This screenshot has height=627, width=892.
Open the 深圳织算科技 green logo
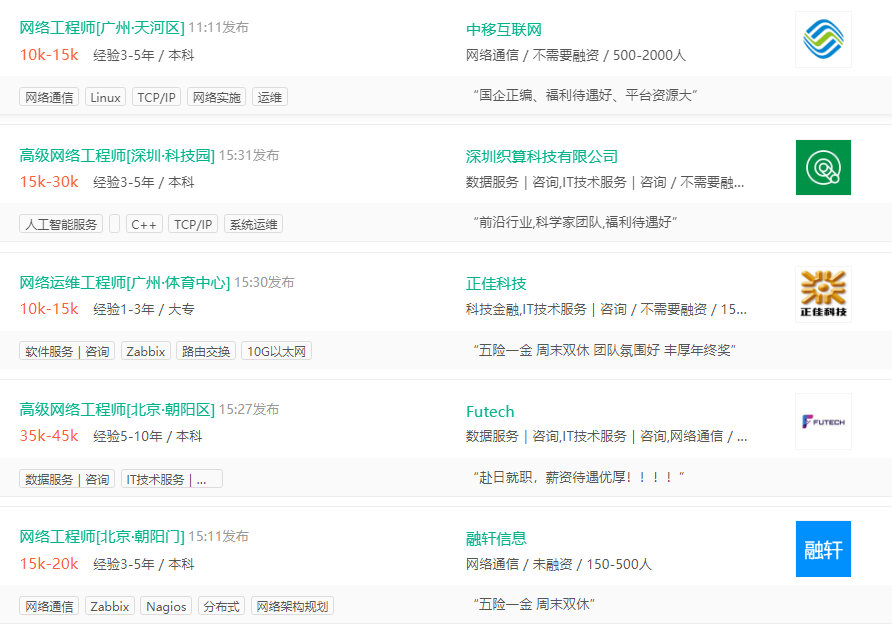(x=823, y=167)
